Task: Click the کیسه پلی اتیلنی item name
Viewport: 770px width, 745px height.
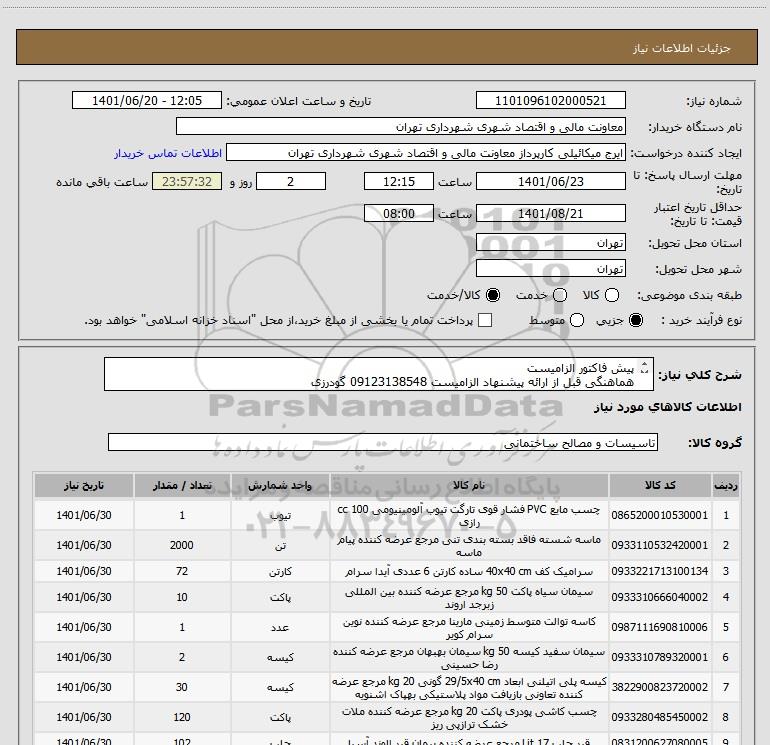Action: coord(469,688)
